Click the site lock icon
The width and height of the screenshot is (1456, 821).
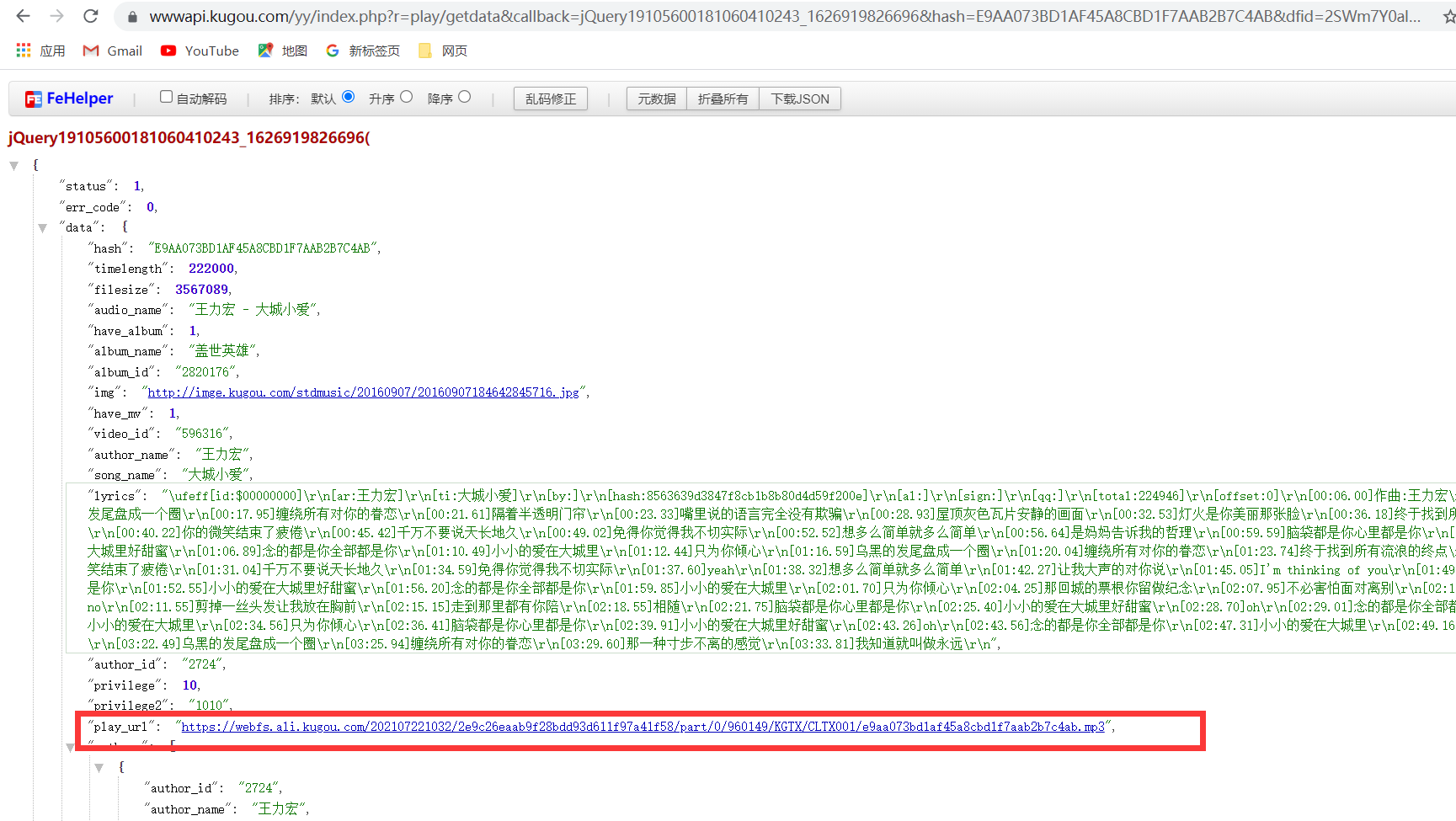pyautogui.click(x=132, y=17)
